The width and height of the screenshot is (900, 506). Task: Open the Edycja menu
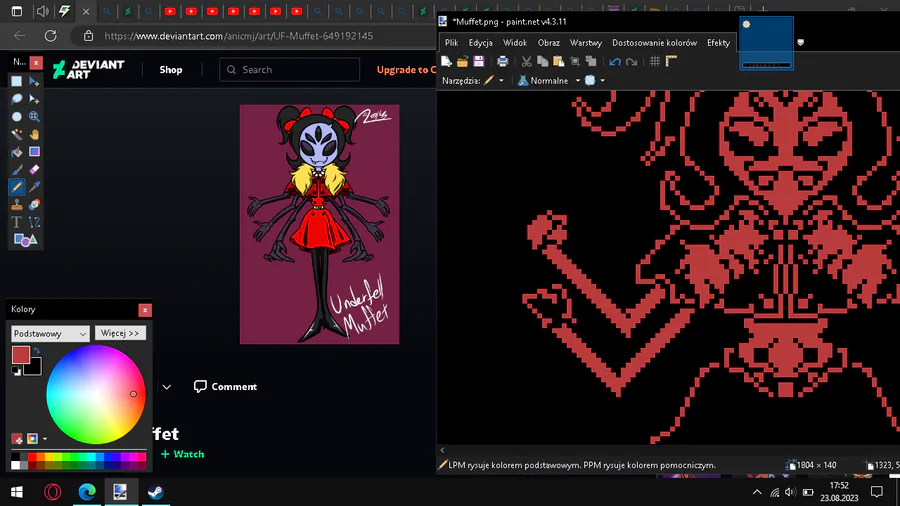480,43
